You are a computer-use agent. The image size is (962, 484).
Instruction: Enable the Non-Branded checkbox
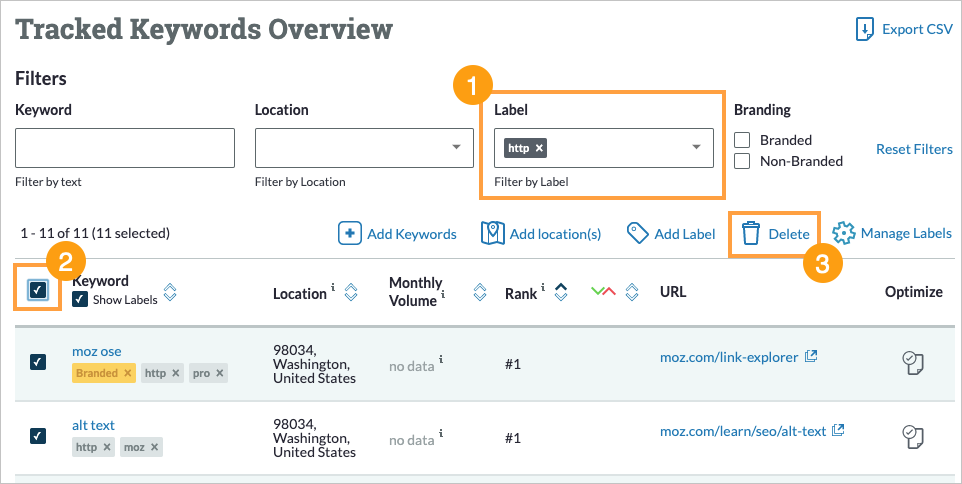(742, 161)
